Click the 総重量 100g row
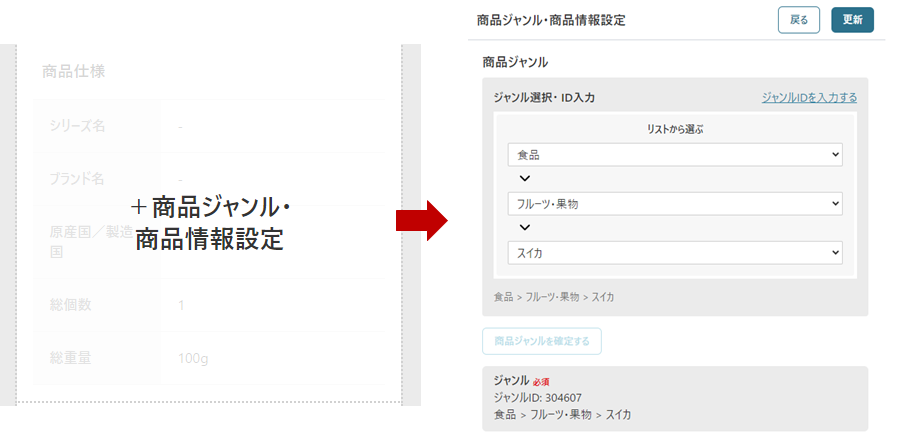 (x=209, y=358)
